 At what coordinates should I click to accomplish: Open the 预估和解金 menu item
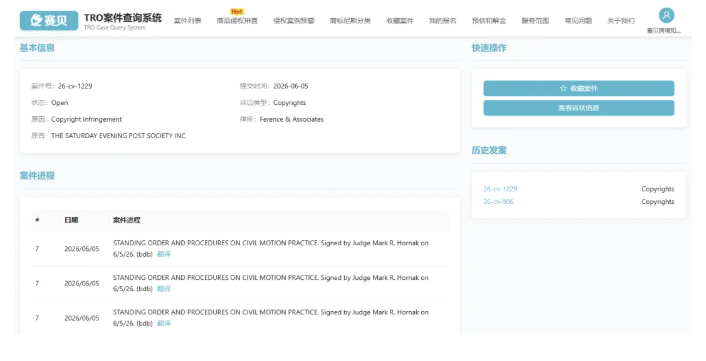pyautogui.click(x=489, y=21)
